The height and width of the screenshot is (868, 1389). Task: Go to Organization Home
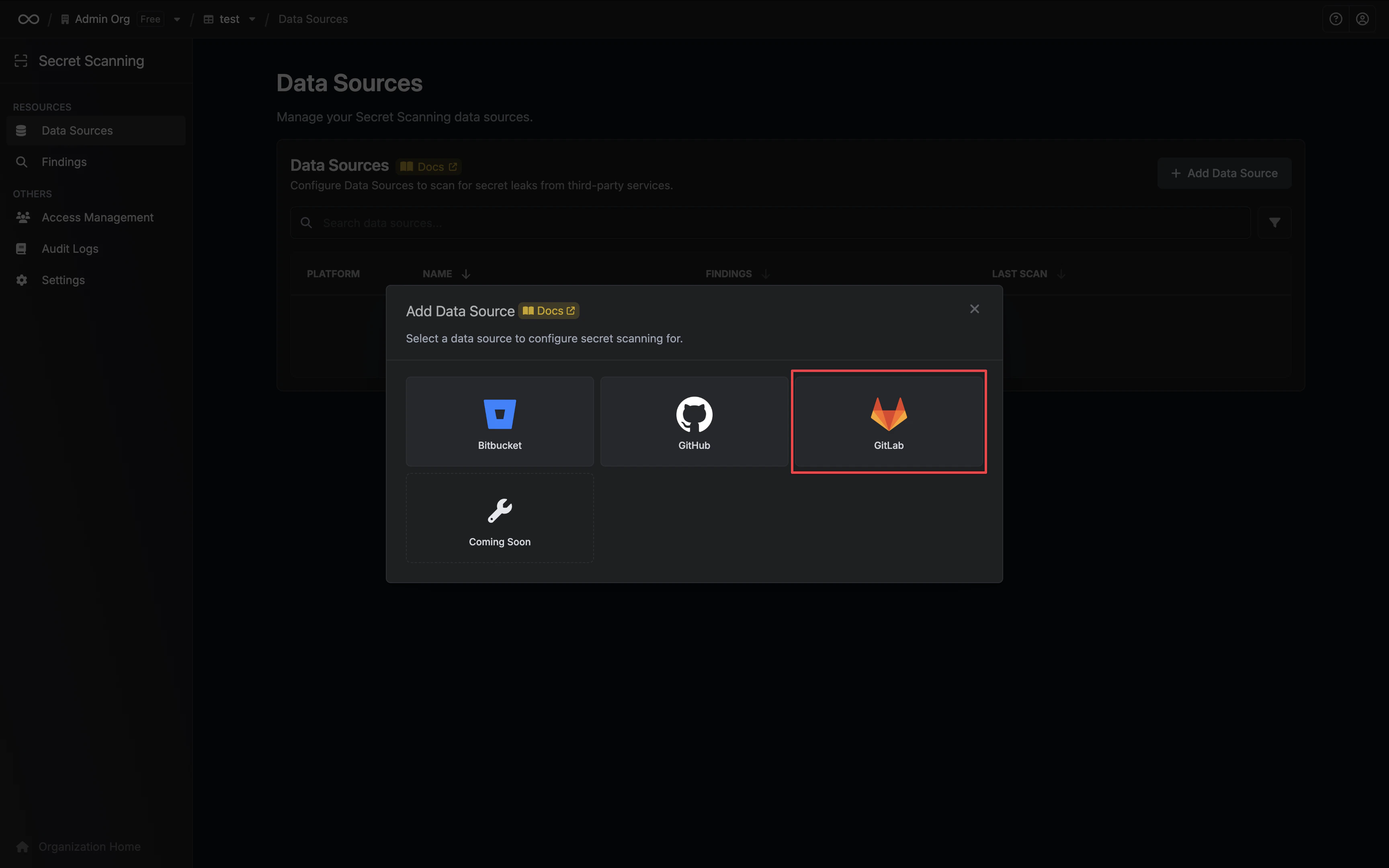[x=89, y=846]
